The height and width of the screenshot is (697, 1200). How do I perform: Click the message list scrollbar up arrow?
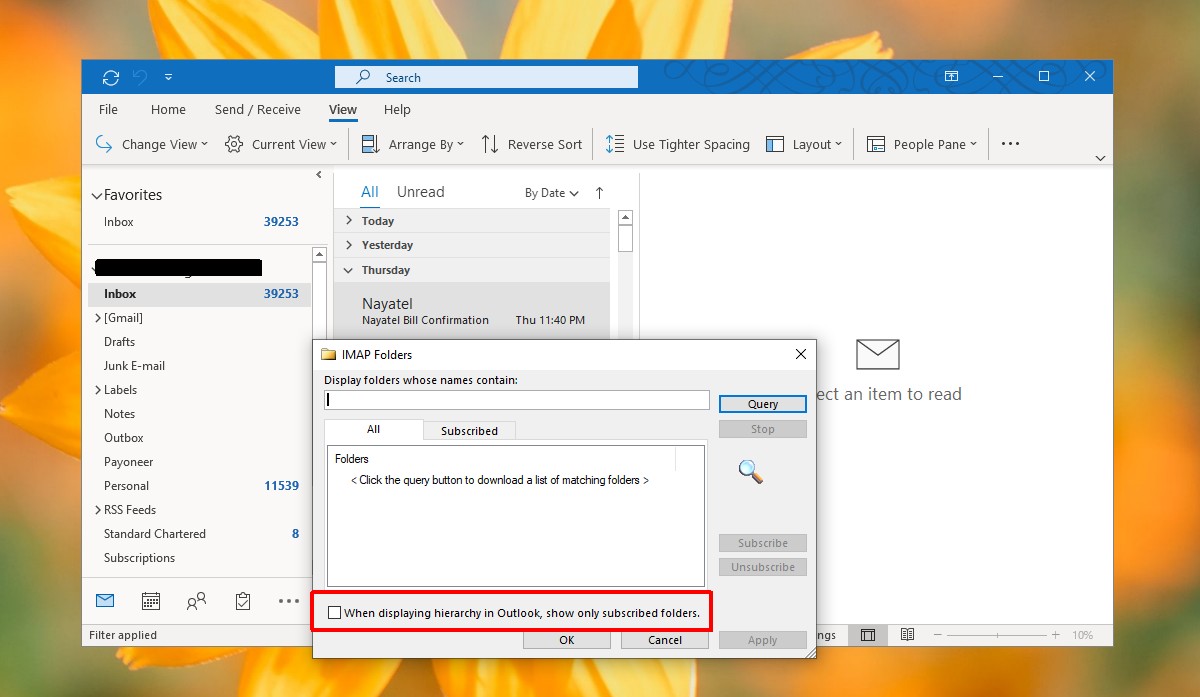pos(626,217)
